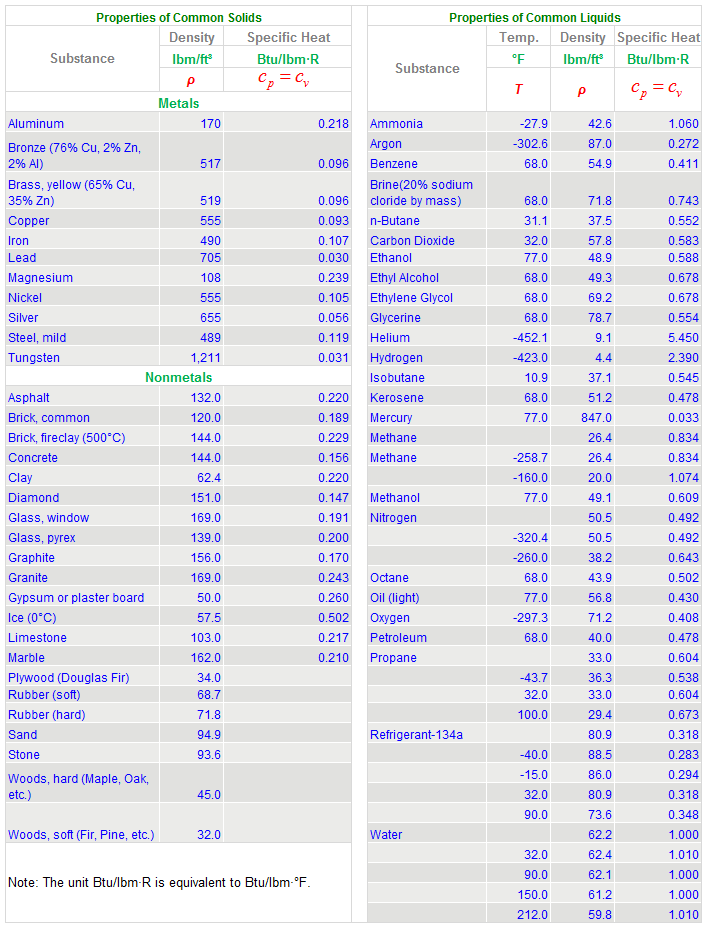
Task: Select the Metals section heading
Action: pyautogui.click(x=179, y=103)
